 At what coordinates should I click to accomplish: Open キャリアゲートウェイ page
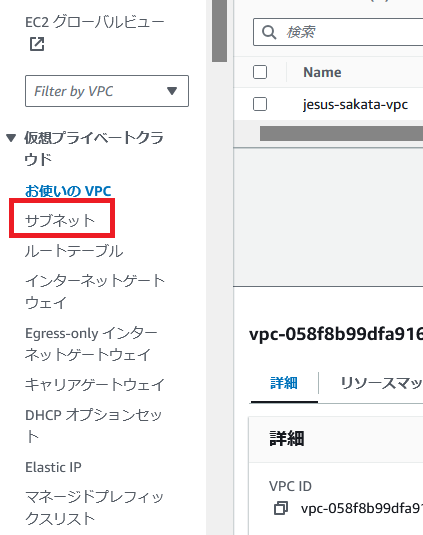click(x=95, y=385)
